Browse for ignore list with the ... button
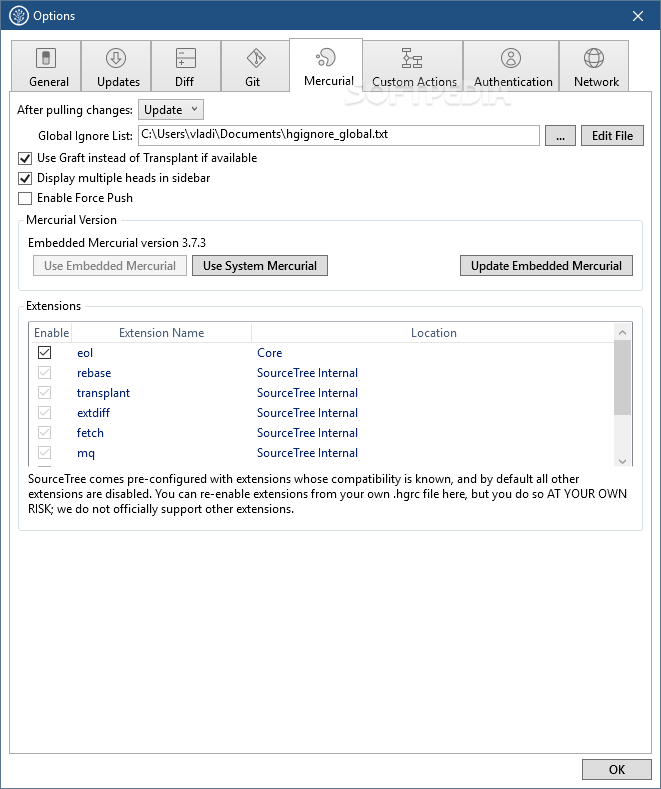The image size is (661, 789). [x=560, y=136]
